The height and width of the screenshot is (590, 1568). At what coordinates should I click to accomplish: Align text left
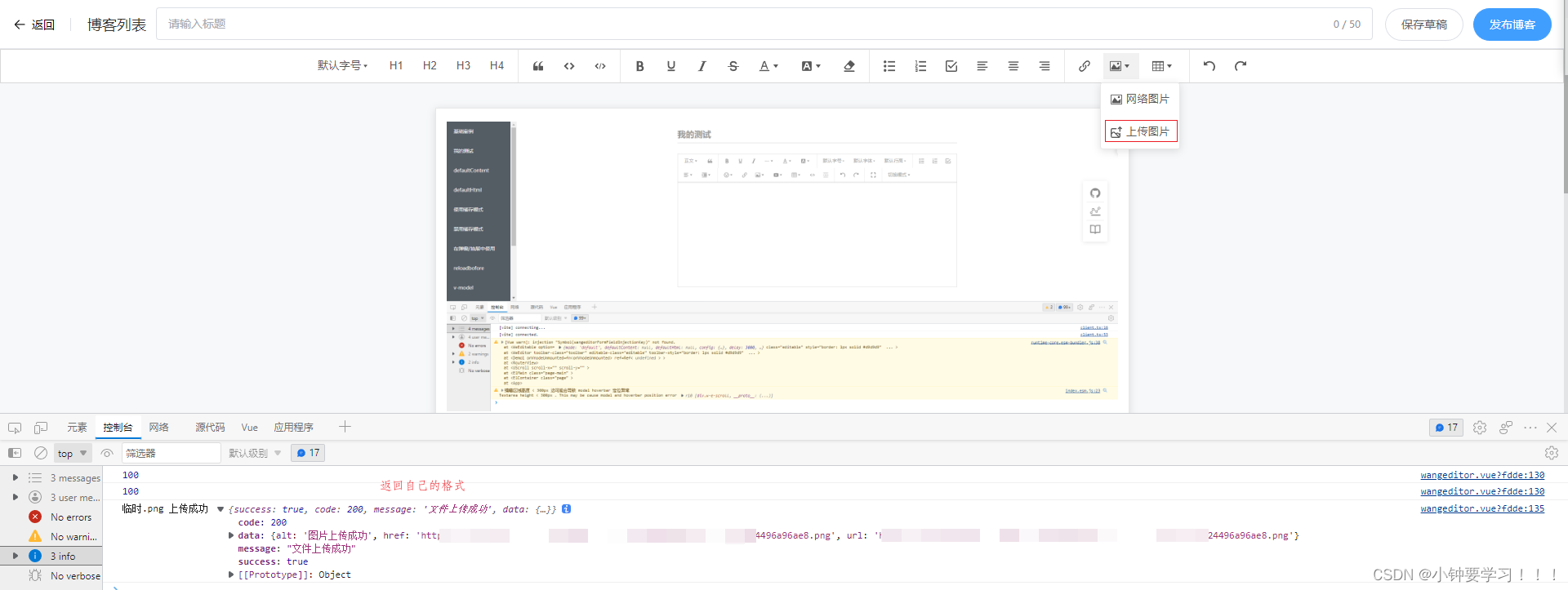[982, 66]
